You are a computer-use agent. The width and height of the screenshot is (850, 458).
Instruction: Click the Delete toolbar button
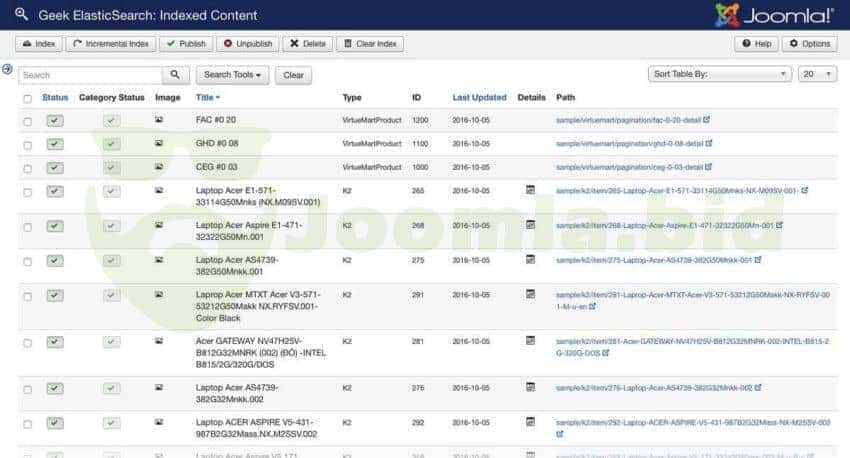pyautogui.click(x=307, y=44)
